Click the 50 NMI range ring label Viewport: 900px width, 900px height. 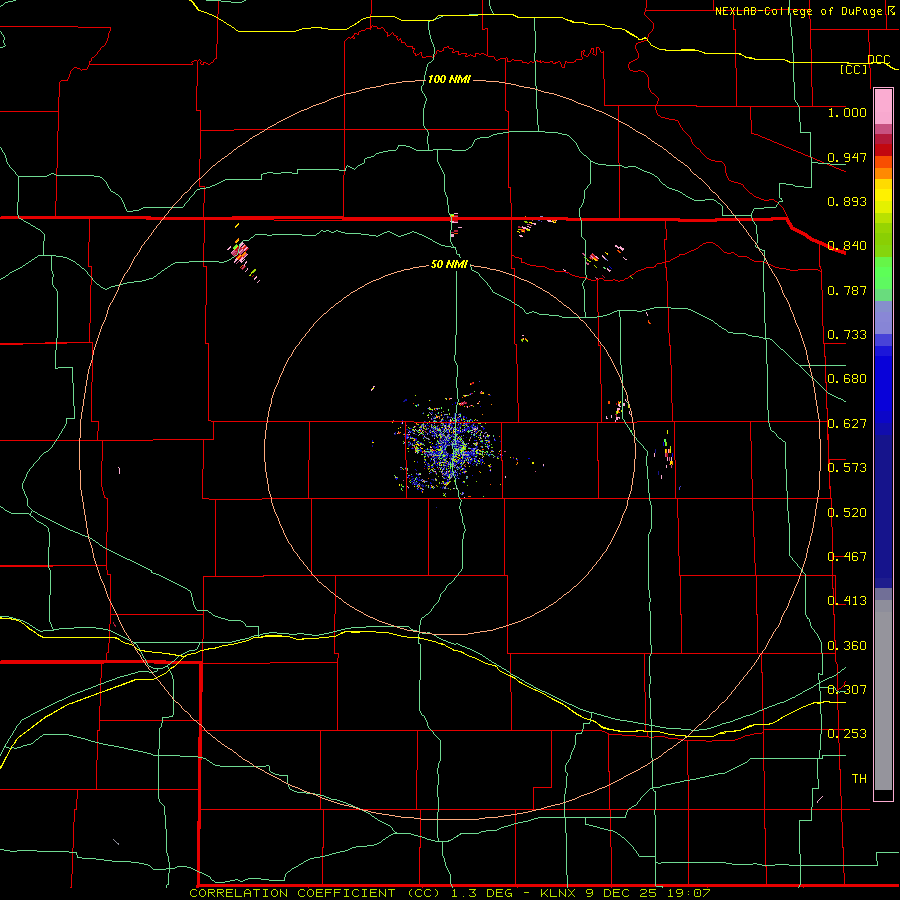pos(449,264)
